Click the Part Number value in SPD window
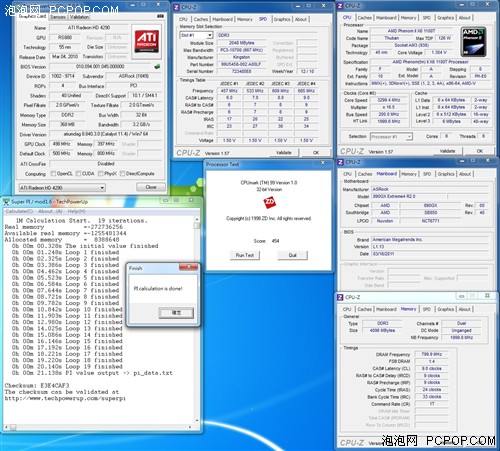500x451 pixels. pos(241,64)
